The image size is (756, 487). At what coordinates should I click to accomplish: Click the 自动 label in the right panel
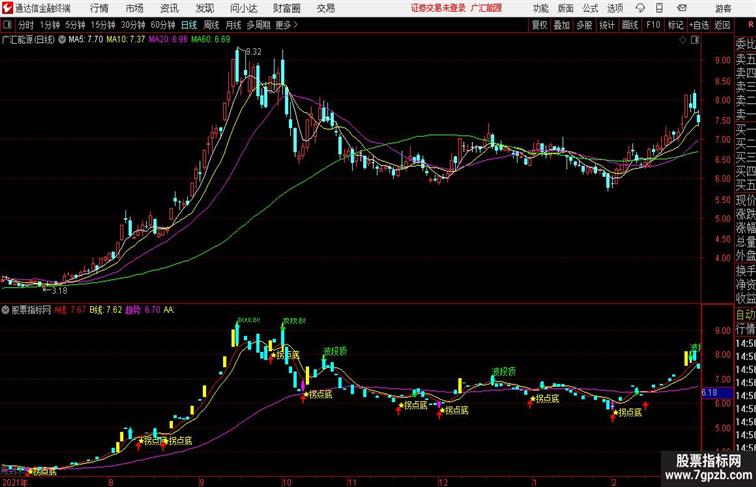[x=745, y=314]
